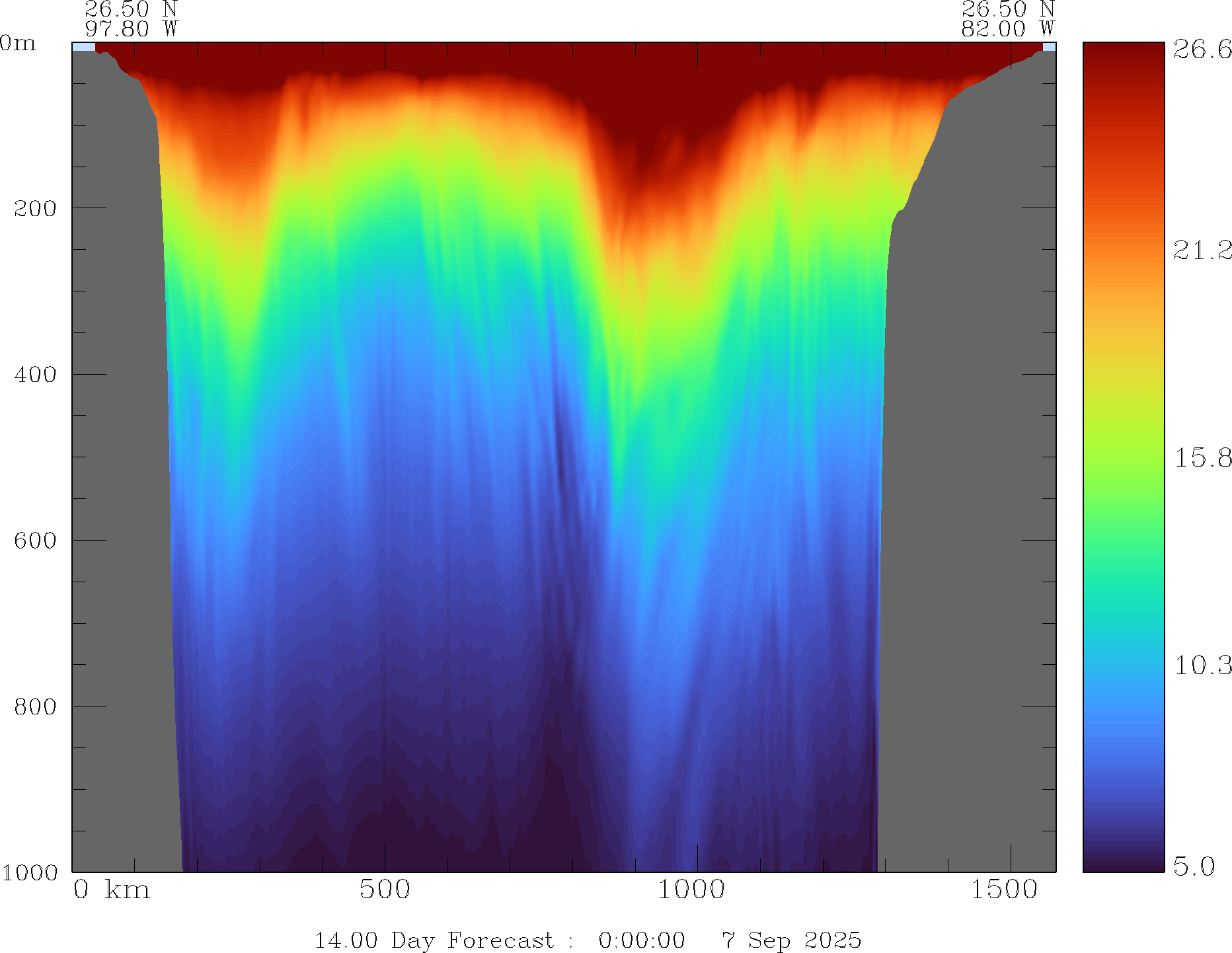Image resolution: width=1232 pixels, height=953 pixels.
Task: Click the 10.3 colorbar value label
Action: point(1202,666)
